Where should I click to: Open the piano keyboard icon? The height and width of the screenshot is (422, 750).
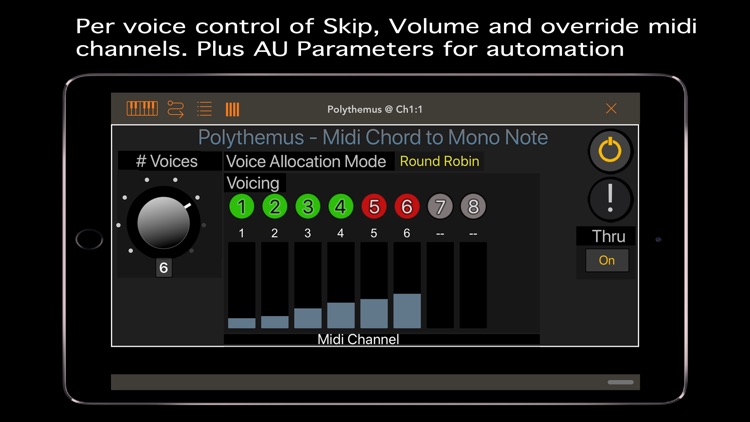tap(142, 109)
